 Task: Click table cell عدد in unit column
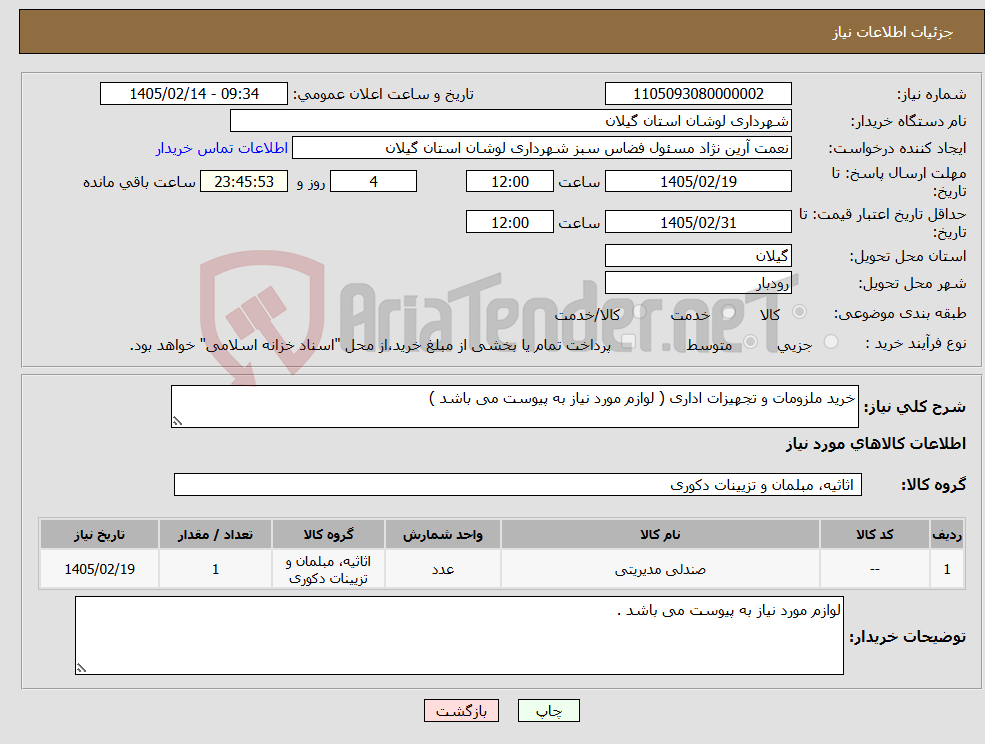[x=443, y=569]
